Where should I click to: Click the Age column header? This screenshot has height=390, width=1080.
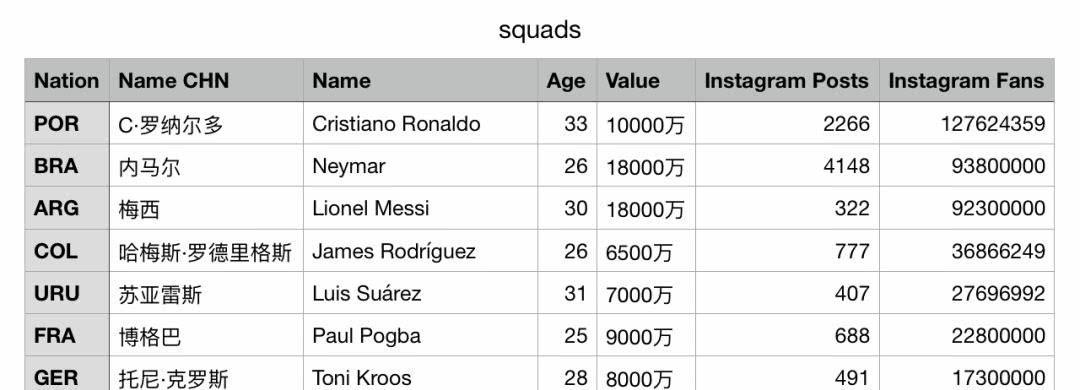(x=567, y=81)
